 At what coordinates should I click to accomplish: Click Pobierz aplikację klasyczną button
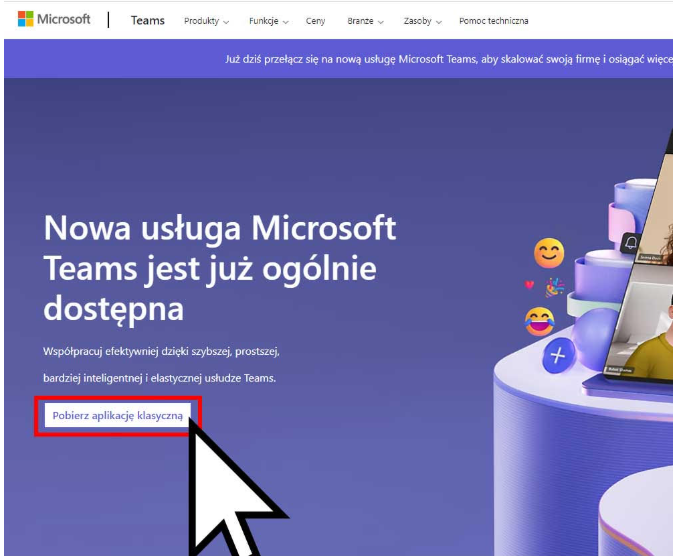[118, 416]
